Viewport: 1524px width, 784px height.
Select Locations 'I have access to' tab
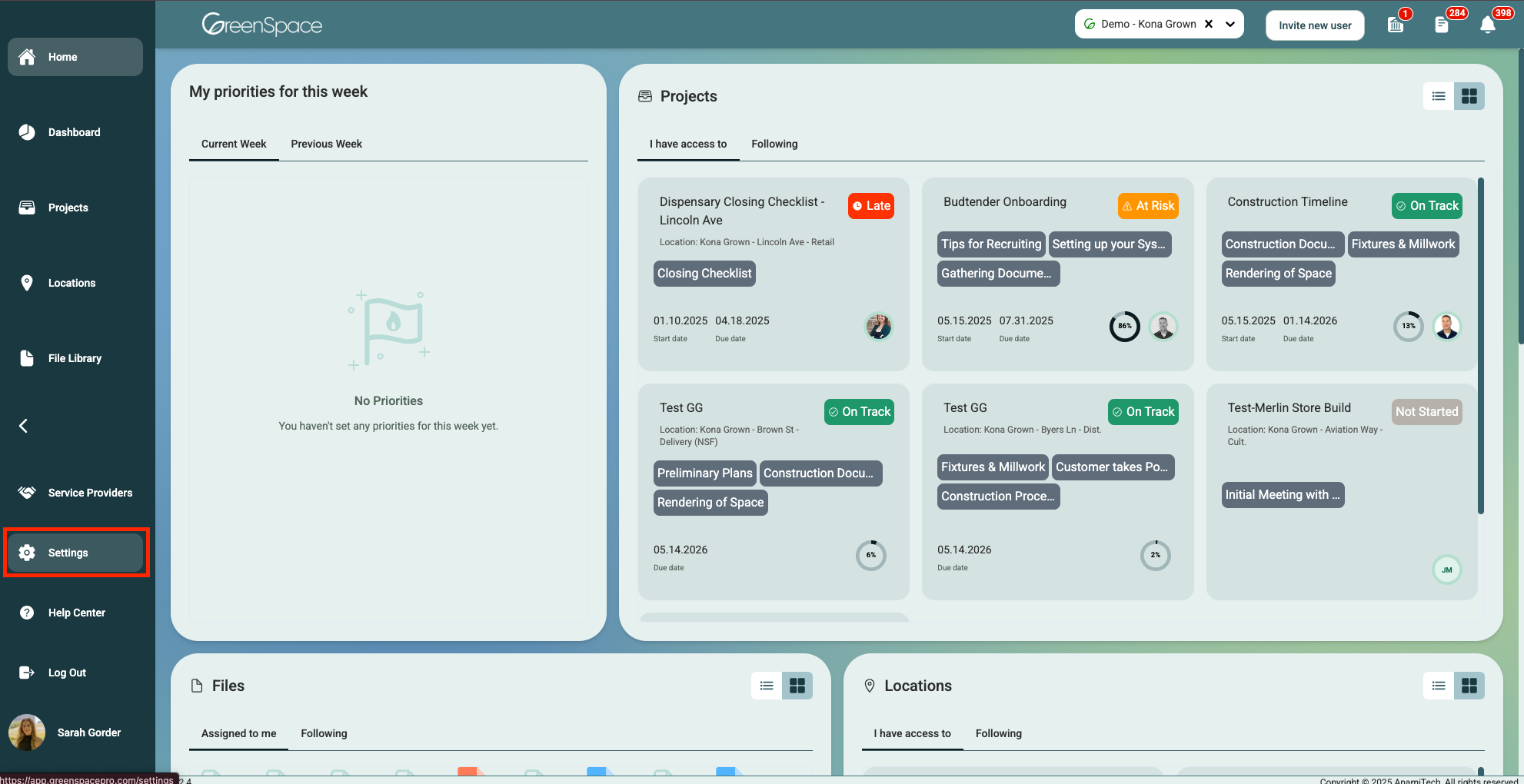912,733
